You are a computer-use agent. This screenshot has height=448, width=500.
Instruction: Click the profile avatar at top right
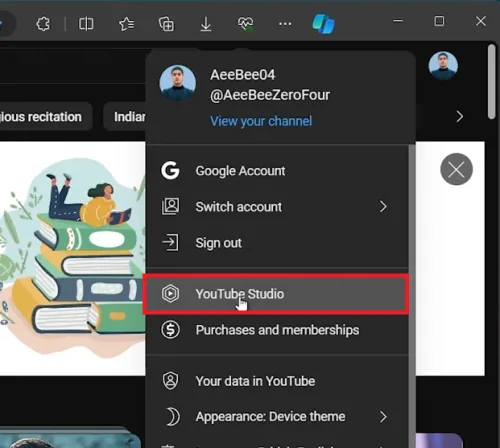[443, 66]
